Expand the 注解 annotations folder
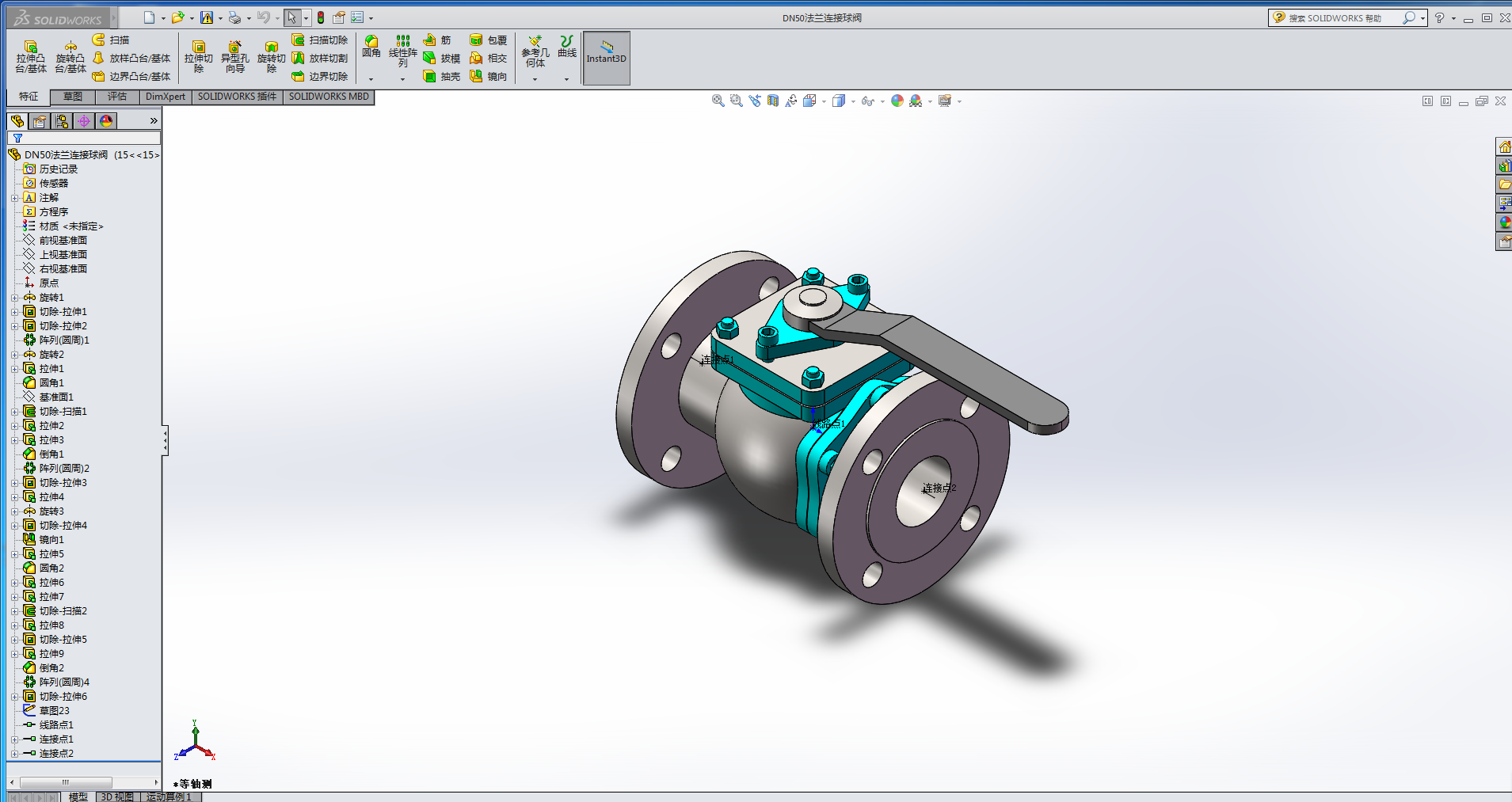Image resolution: width=1512 pixels, height=802 pixels. click(14, 198)
